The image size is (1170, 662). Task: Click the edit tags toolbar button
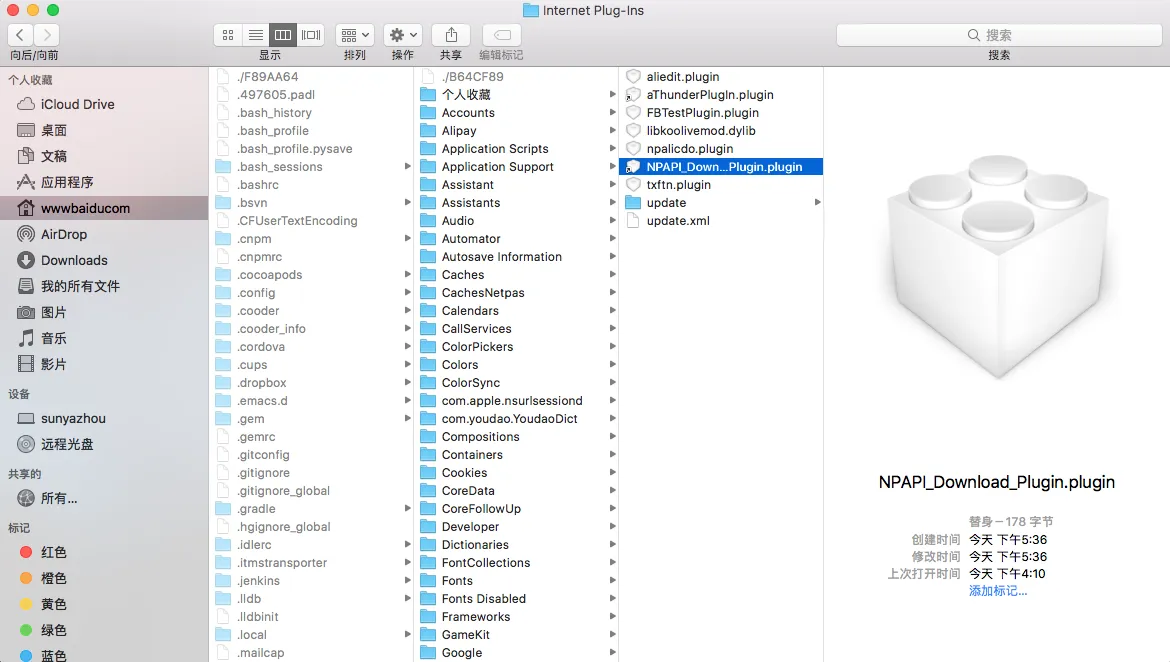501,35
